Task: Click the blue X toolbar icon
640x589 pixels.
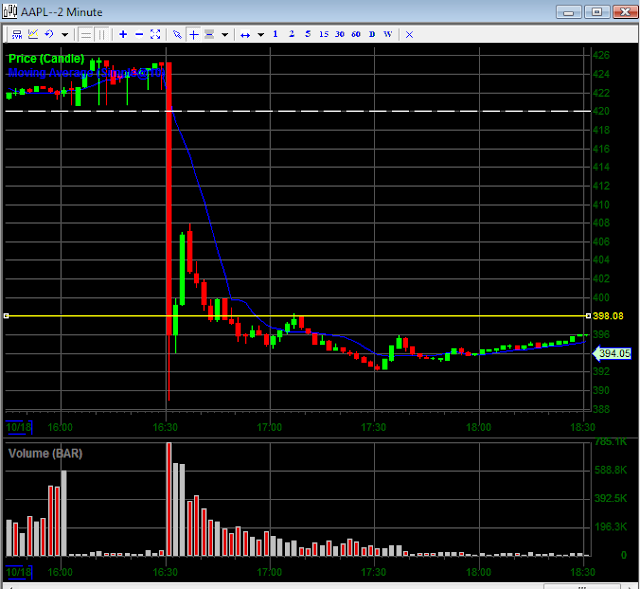Action: [x=409, y=35]
